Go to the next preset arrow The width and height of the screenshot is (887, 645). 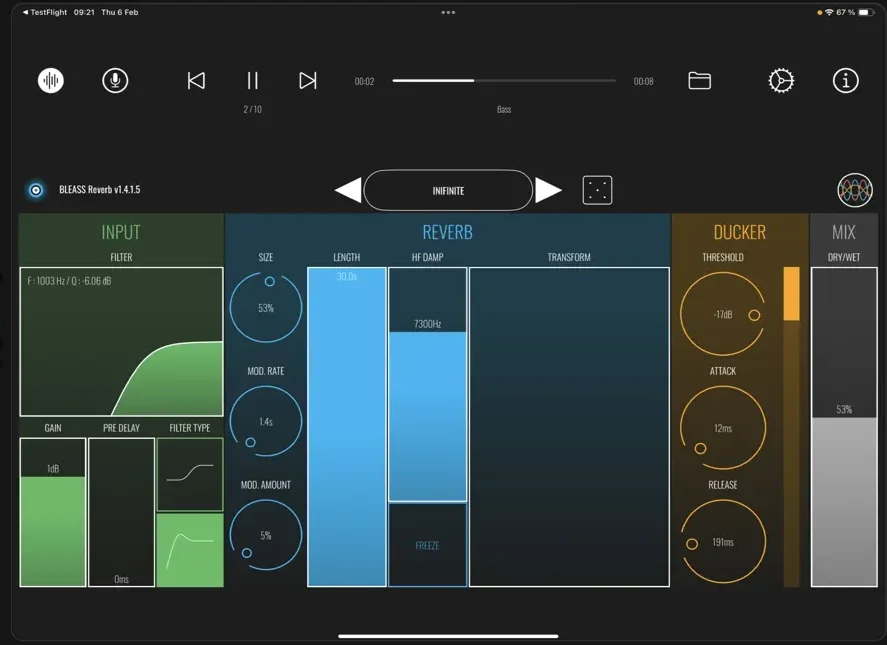point(548,190)
